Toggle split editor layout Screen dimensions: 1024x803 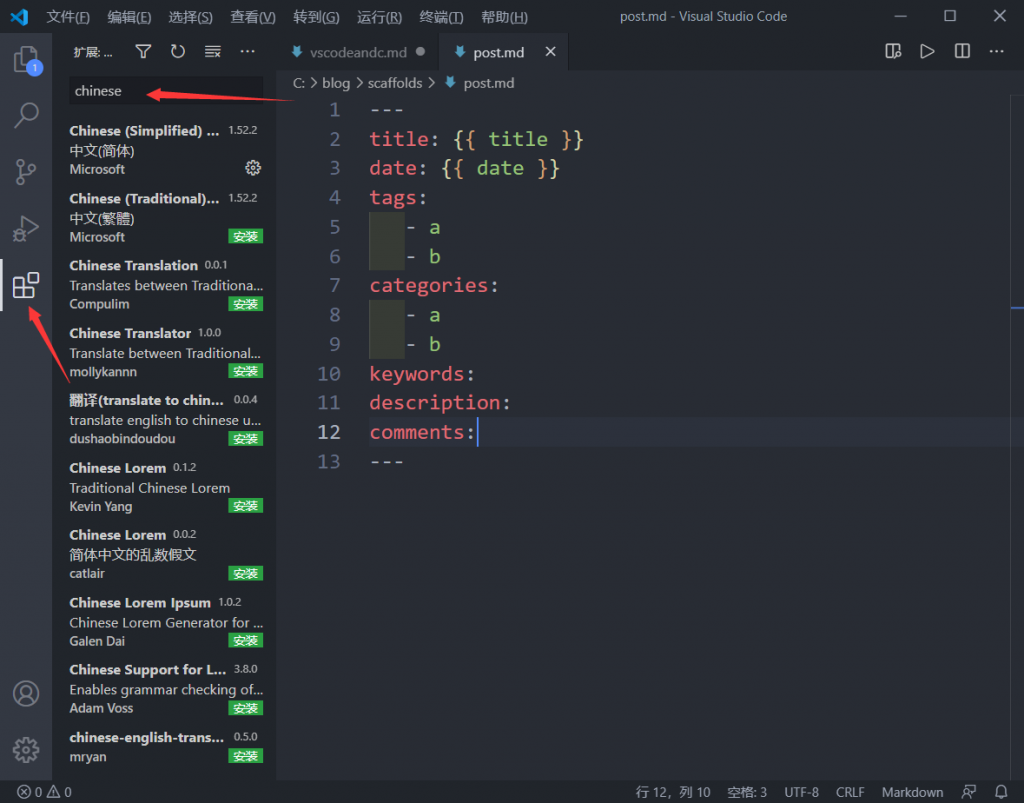click(x=962, y=51)
